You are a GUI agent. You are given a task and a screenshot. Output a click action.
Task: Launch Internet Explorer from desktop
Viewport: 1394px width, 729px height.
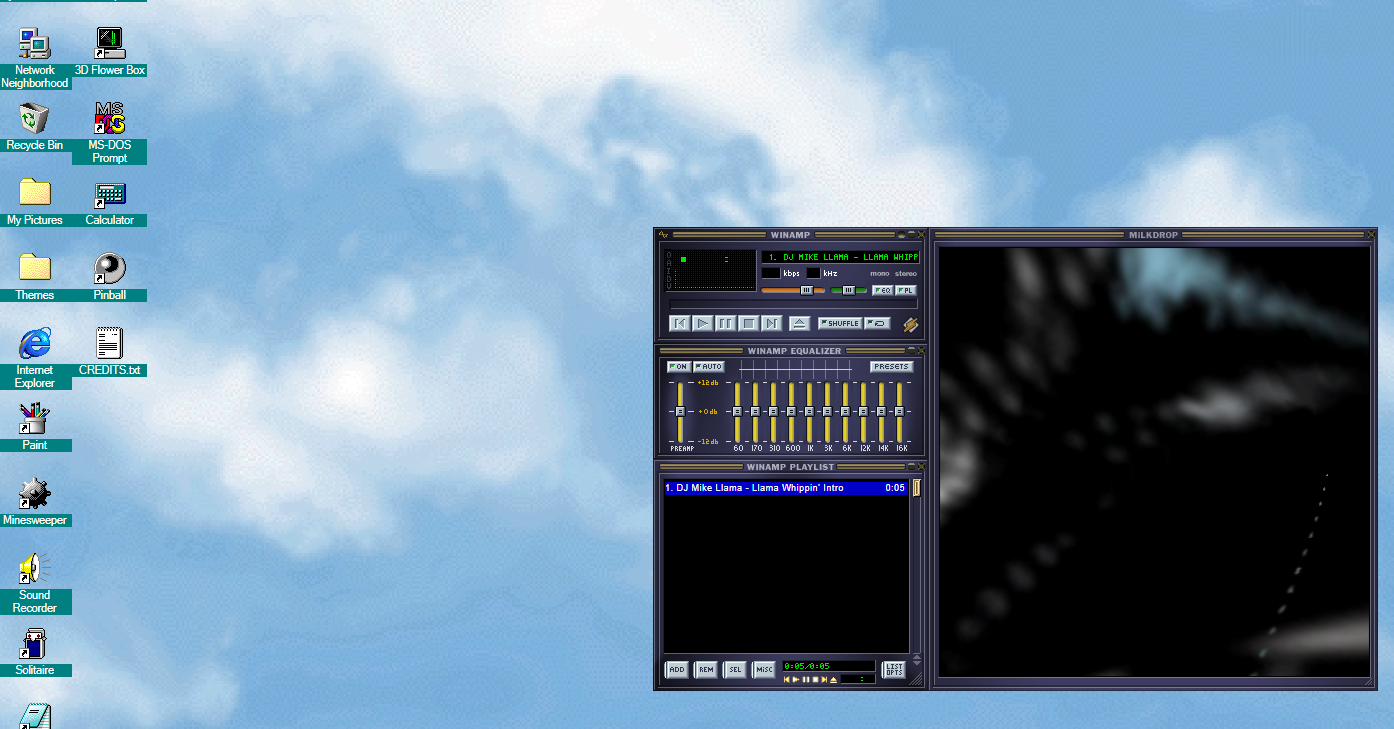coord(35,358)
